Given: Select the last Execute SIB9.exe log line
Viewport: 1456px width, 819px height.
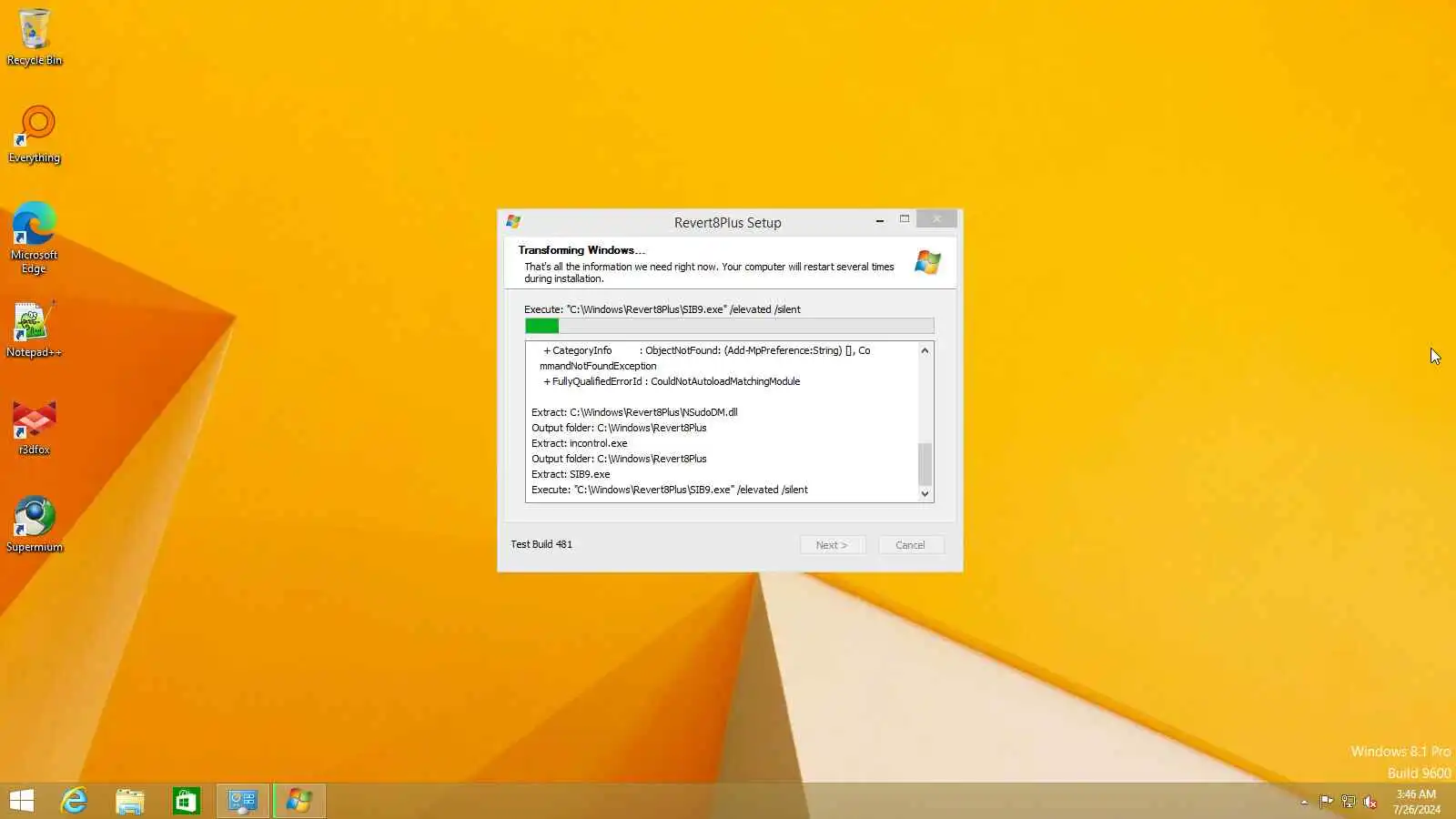Looking at the screenshot, I should pyautogui.click(x=670, y=490).
